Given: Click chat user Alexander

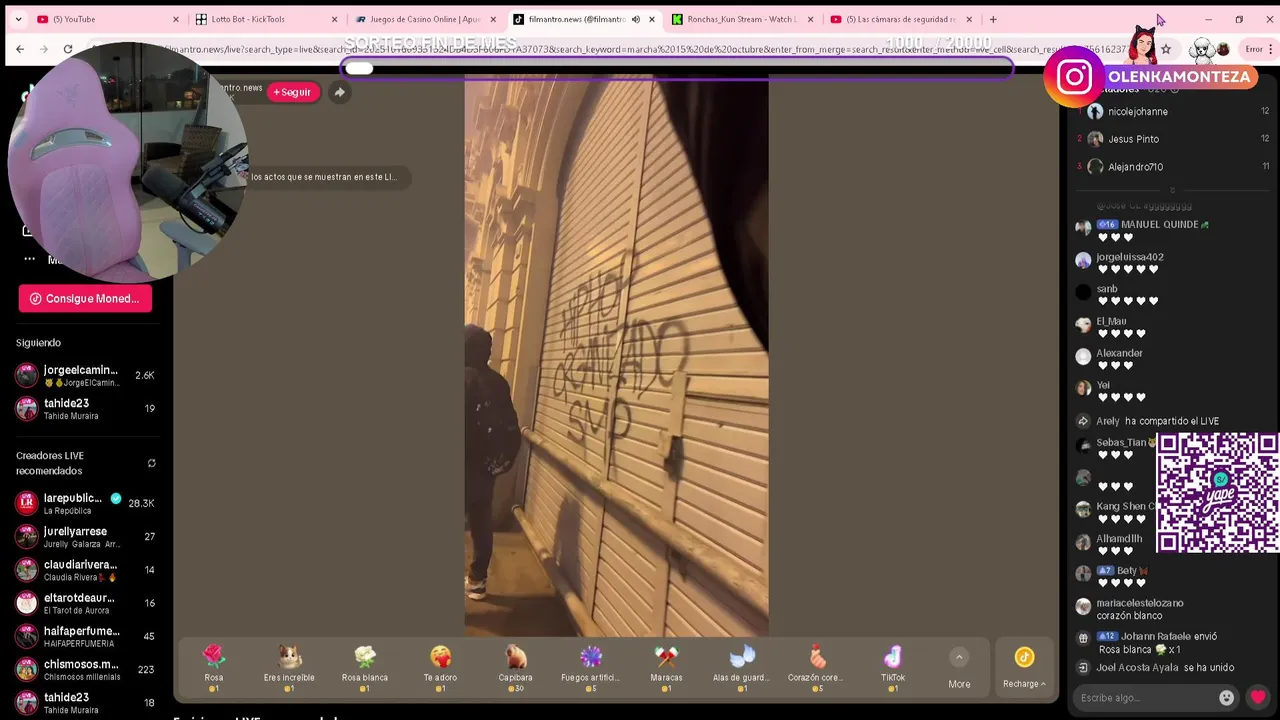Looking at the screenshot, I should point(1119,353).
